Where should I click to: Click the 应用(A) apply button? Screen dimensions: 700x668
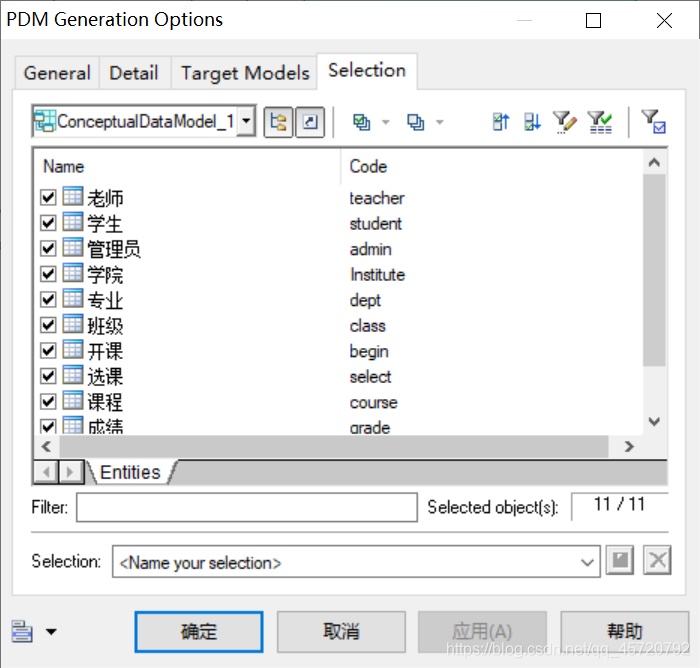coord(482,632)
